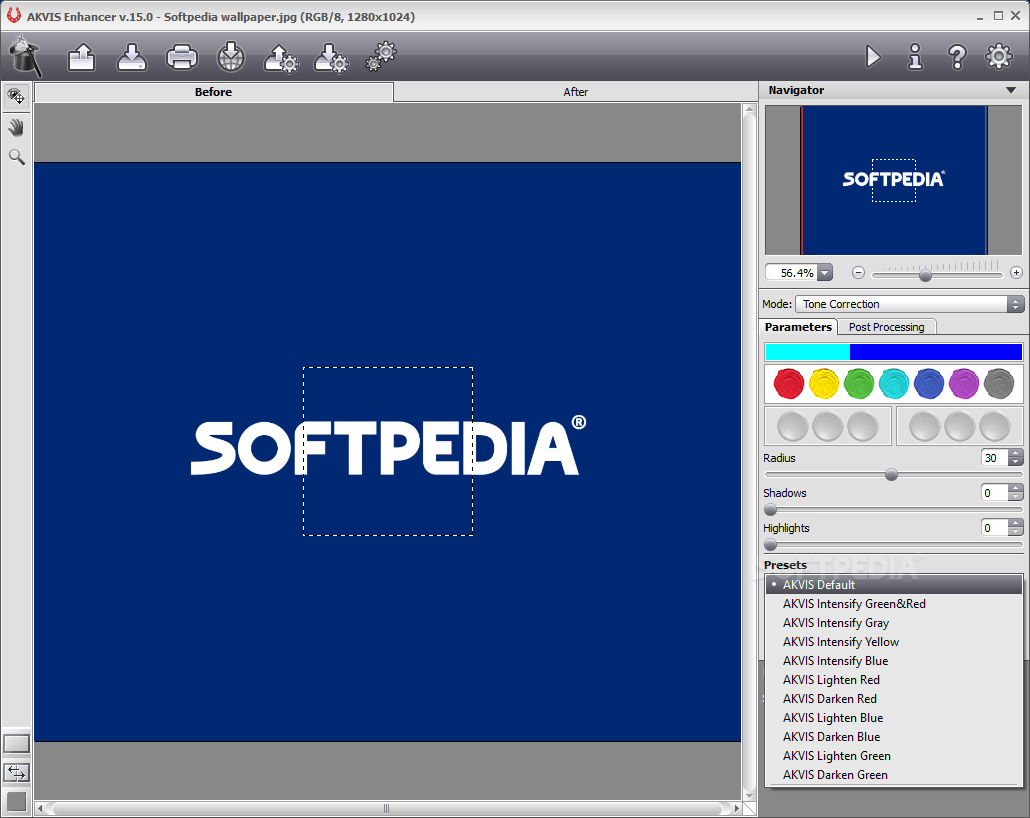Click the gray background color square
Viewport: 1030px width, 818px height.
point(16,802)
